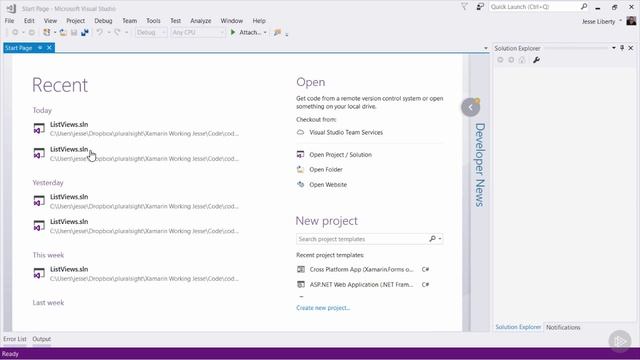The height and width of the screenshot is (360, 640).
Task: Switch to the Notifications tab
Action: (563, 327)
